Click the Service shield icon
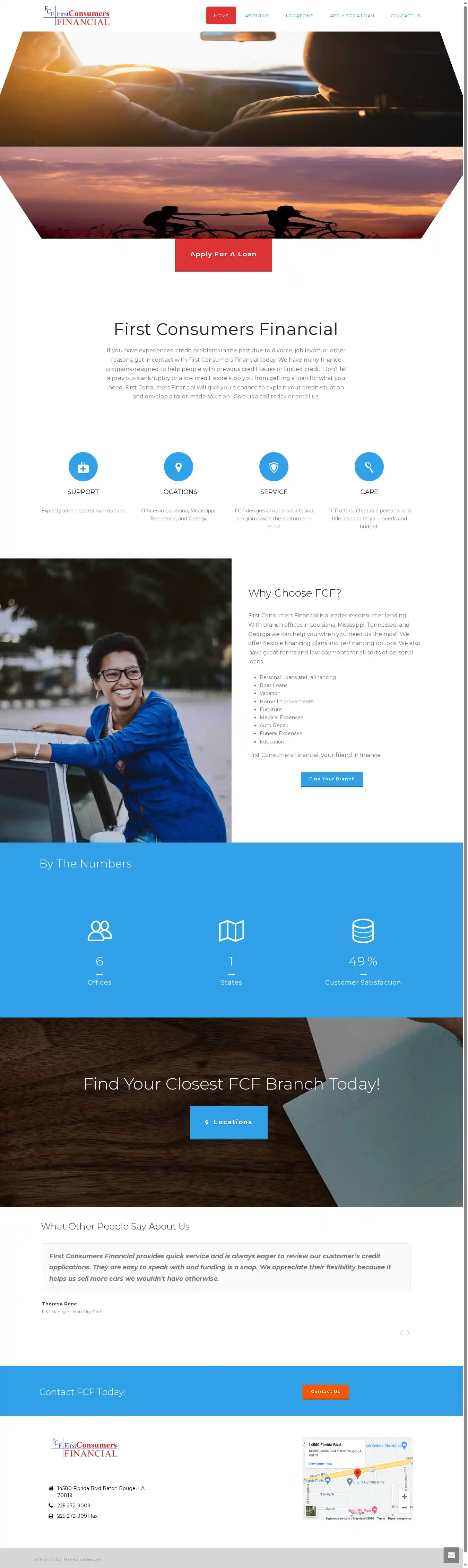This screenshot has width=468, height=1568. click(274, 467)
